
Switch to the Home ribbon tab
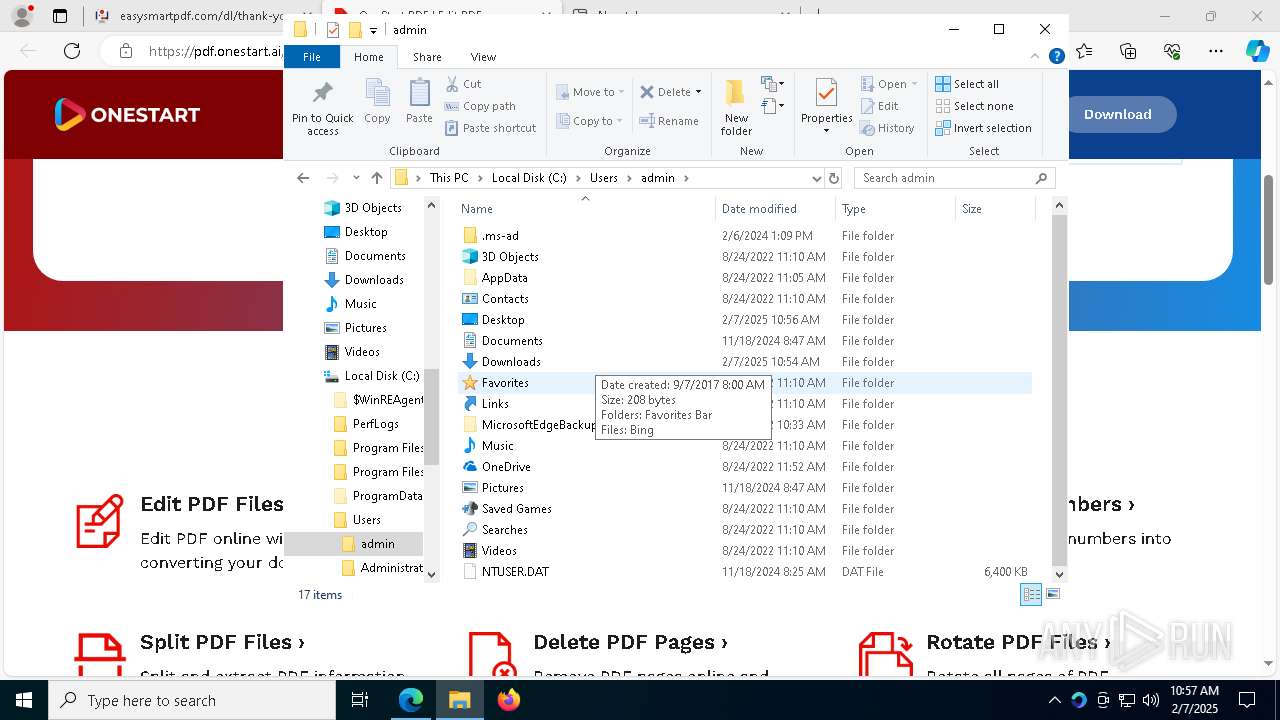(x=368, y=57)
